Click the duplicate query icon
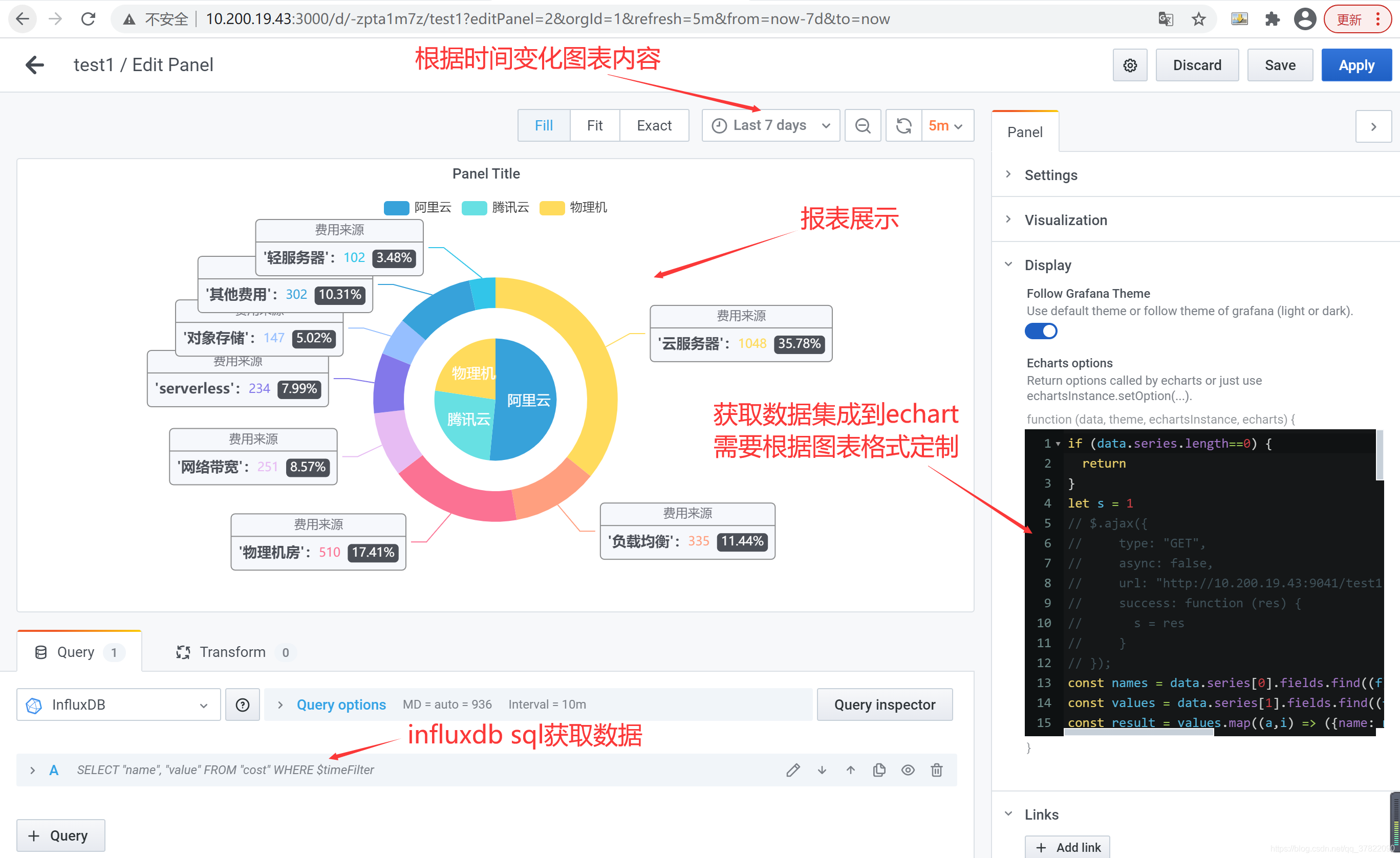This screenshot has width=1400, height=858. pyautogui.click(x=878, y=770)
